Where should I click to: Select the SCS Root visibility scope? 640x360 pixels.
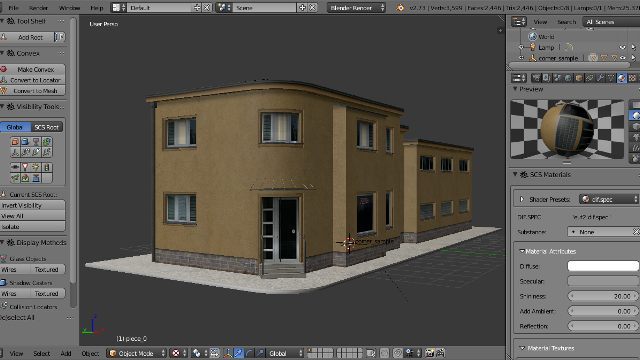47,127
